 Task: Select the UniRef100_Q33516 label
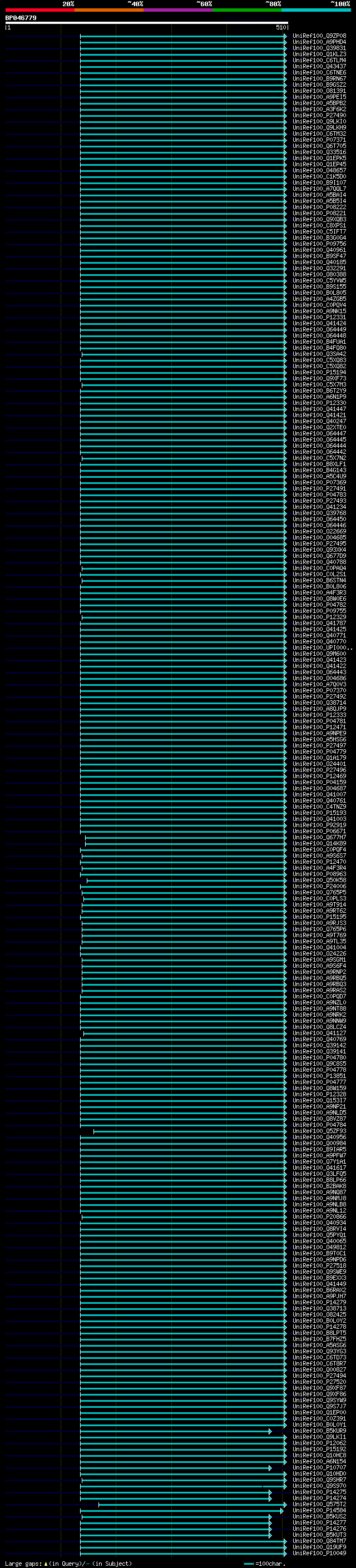coord(319,152)
